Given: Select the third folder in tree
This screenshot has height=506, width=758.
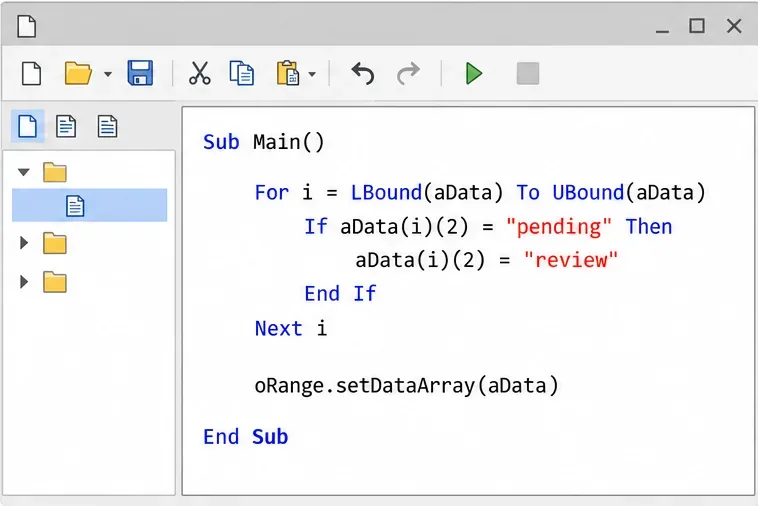Looking at the screenshot, I should pyautogui.click(x=55, y=282).
